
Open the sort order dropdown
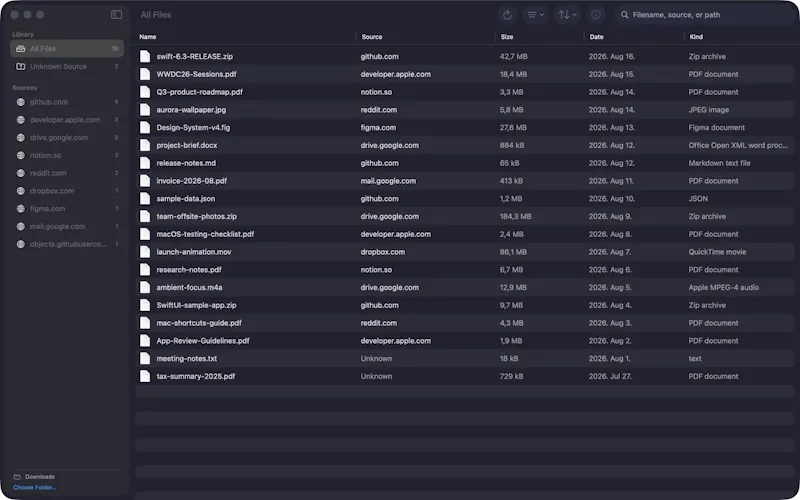pyautogui.click(x=567, y=15)
